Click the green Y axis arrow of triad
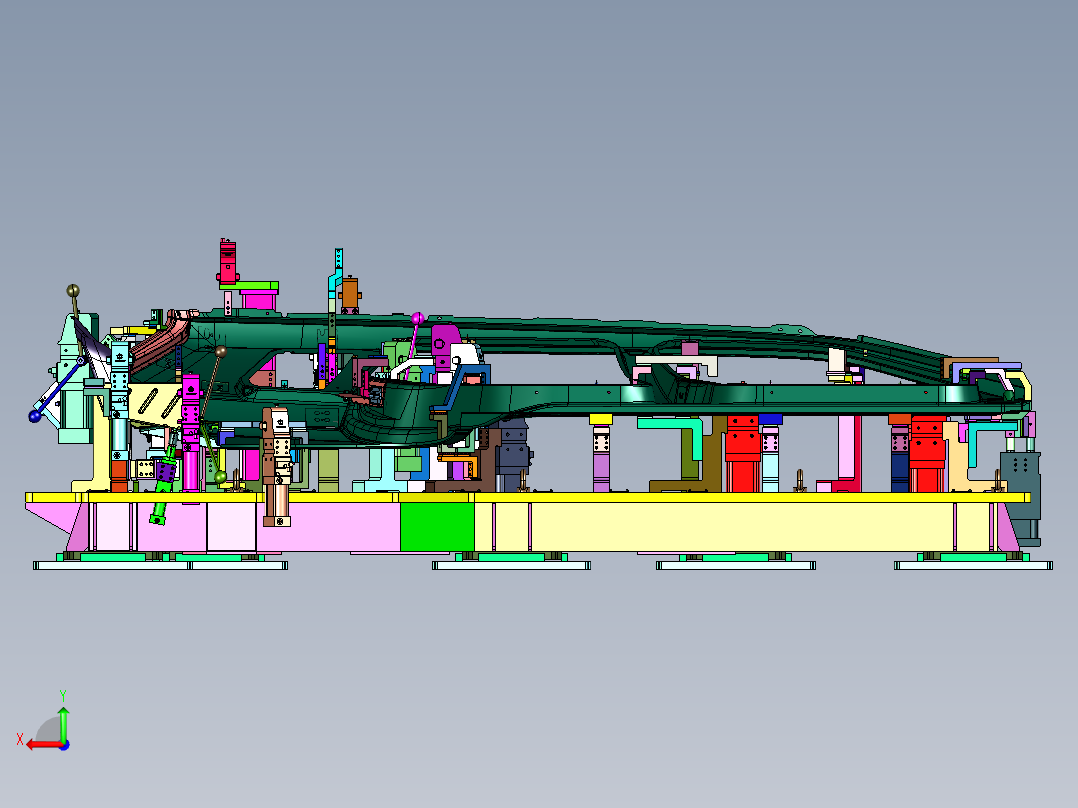Screen dimensions: 1078x808 pos(63,723)
